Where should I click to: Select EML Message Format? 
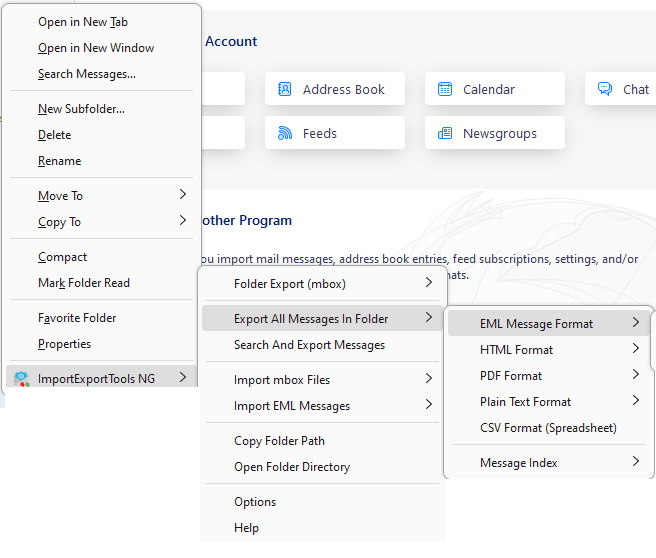(548, 323)
